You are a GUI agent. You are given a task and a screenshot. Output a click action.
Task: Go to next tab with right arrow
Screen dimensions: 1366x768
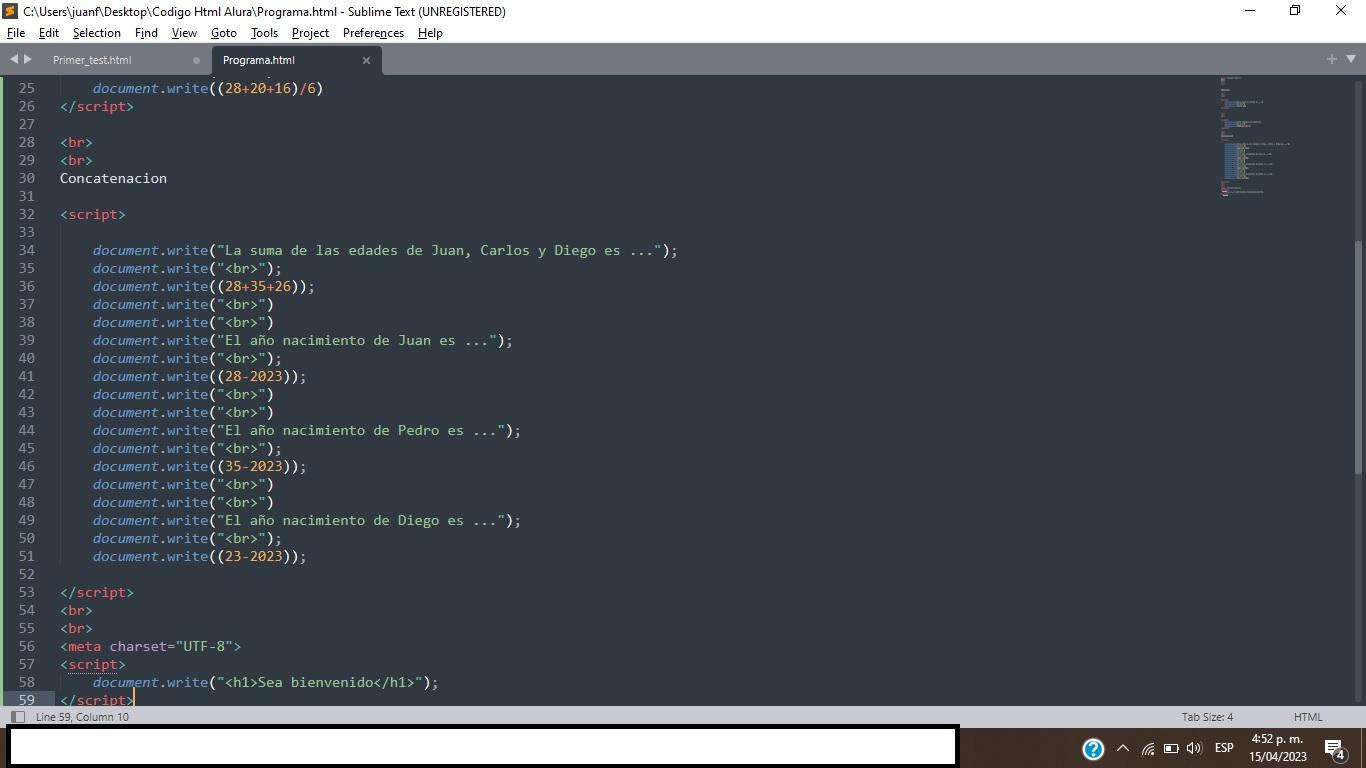tap(28, 60)
